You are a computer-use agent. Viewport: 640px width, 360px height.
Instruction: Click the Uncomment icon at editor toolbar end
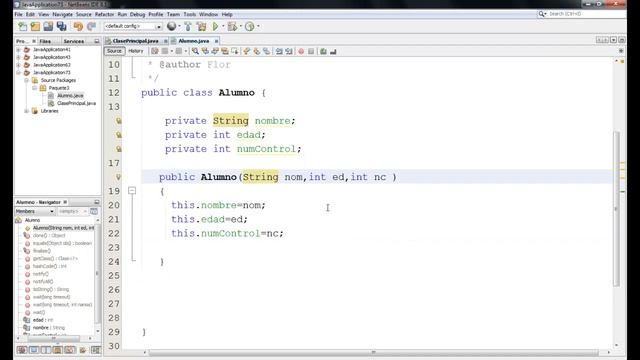(333, 51)
